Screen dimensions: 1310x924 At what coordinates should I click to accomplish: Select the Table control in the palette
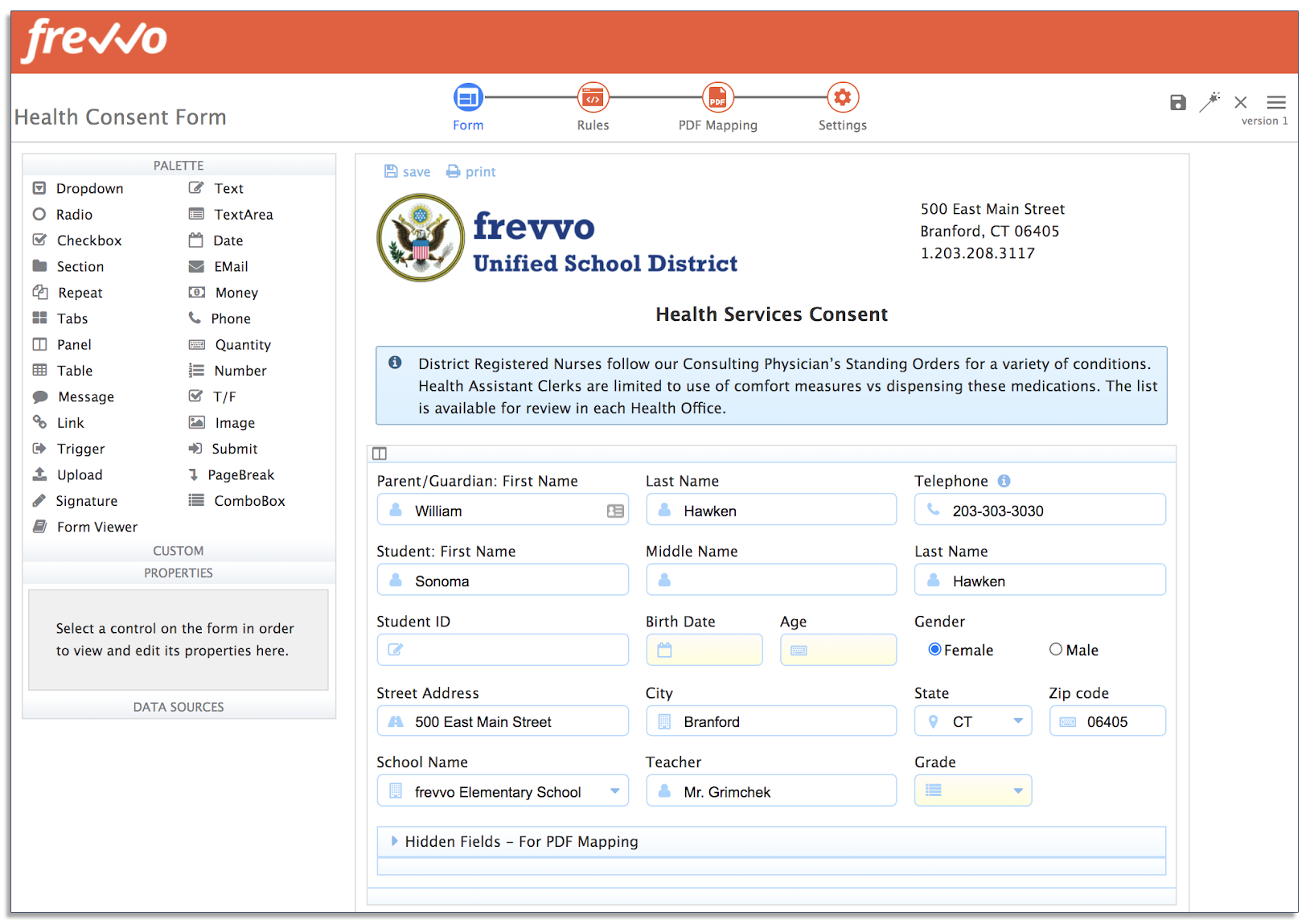[x=63, y=371]
